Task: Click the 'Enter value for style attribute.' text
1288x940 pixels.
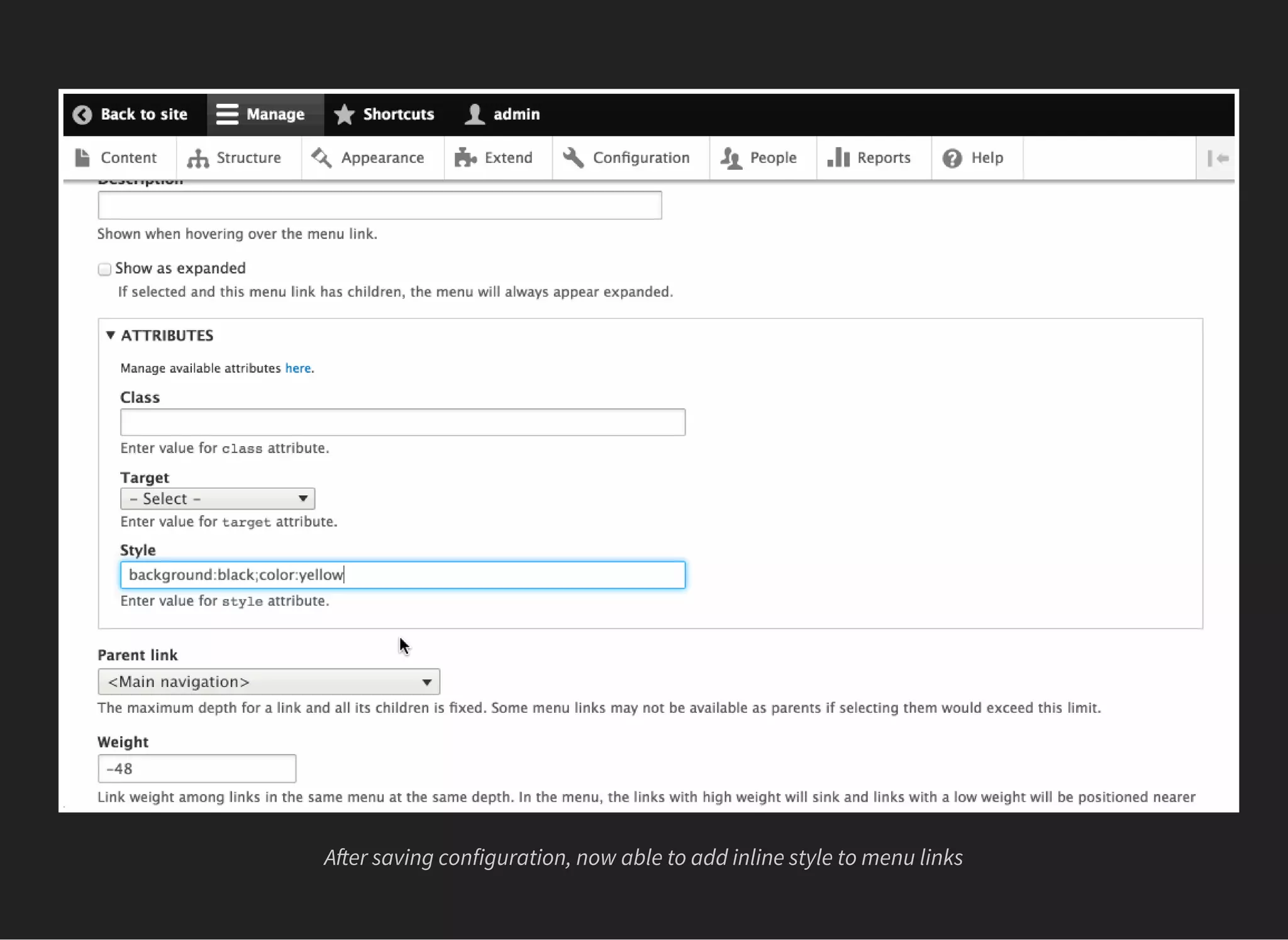Action: 225,601
